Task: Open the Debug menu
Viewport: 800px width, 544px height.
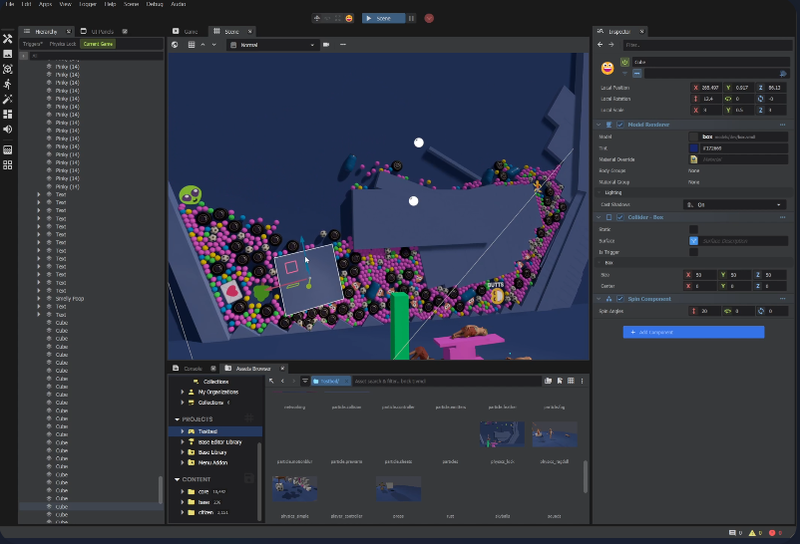Action: click(x=154, y=4)
